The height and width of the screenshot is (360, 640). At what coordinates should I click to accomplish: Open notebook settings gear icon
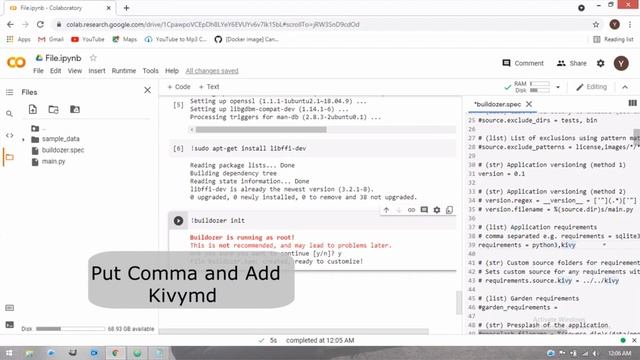pyautogui.click(x=600, y=63)
